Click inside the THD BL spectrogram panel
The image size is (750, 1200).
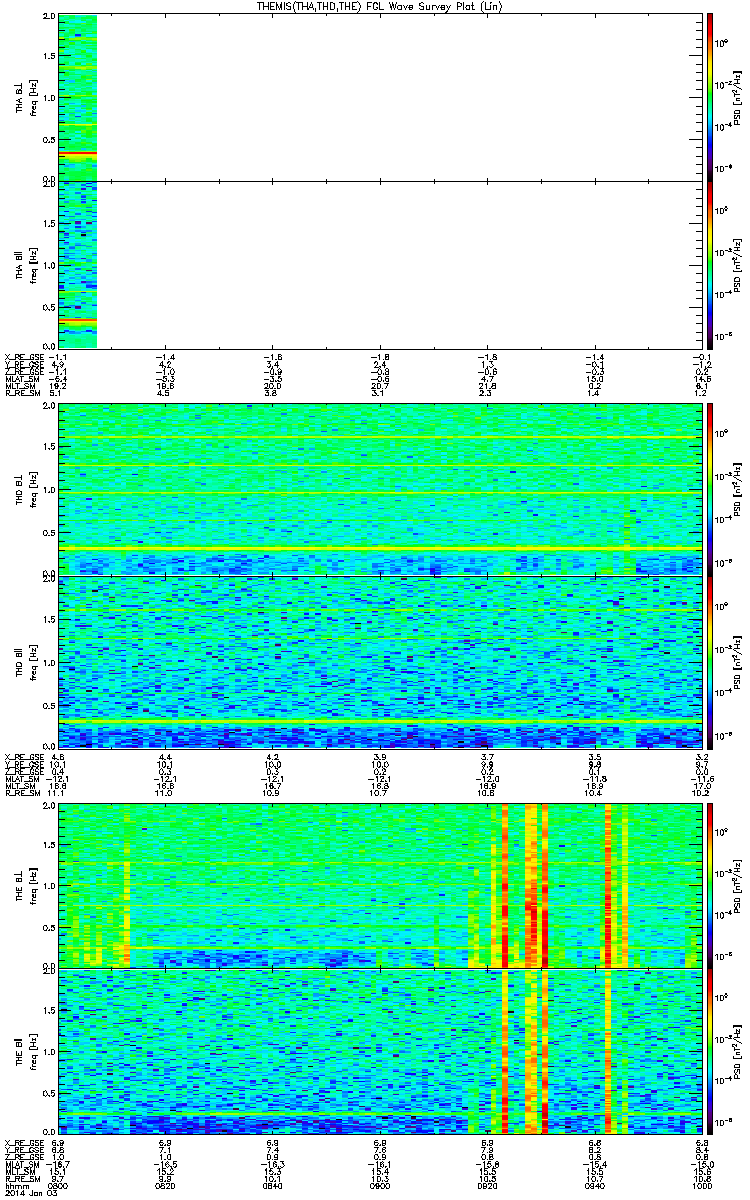[380, 489]
